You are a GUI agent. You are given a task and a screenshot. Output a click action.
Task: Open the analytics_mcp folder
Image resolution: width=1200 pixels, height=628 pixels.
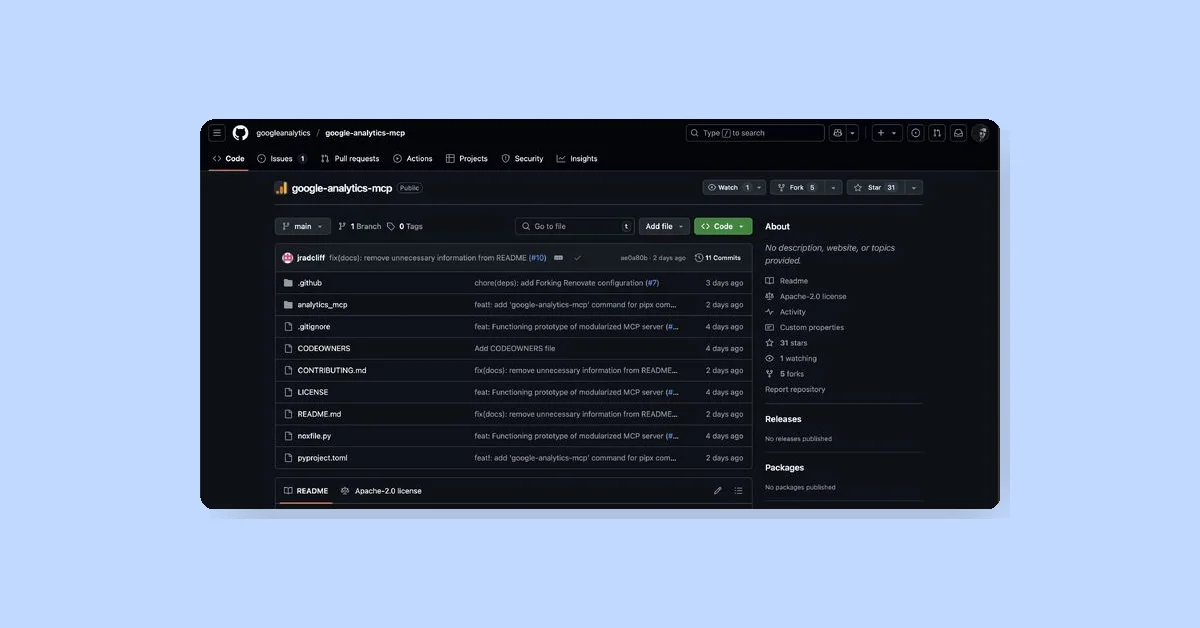pos(322,305)
